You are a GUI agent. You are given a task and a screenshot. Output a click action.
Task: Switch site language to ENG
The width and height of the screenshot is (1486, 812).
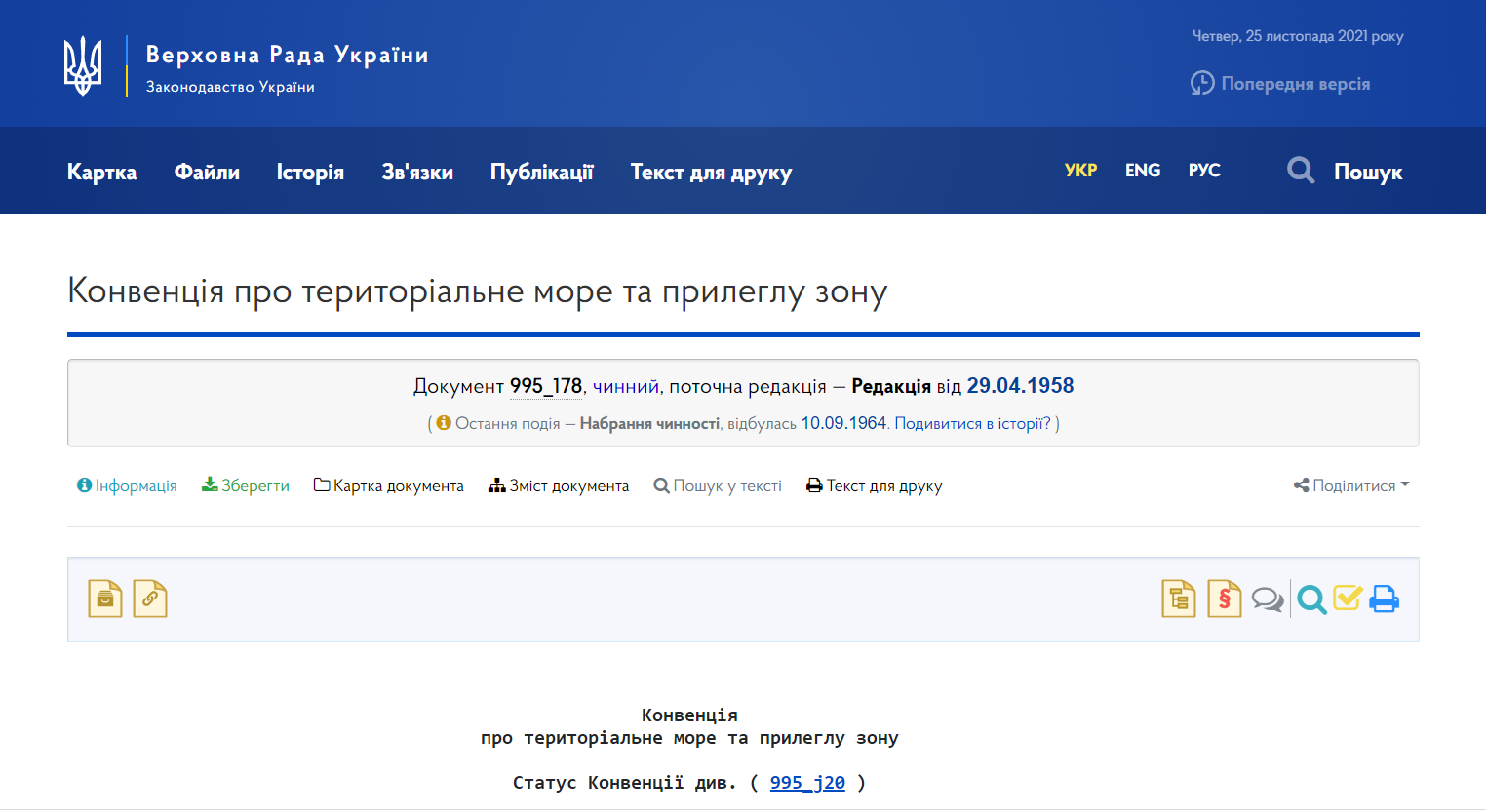pos(1142,171)
